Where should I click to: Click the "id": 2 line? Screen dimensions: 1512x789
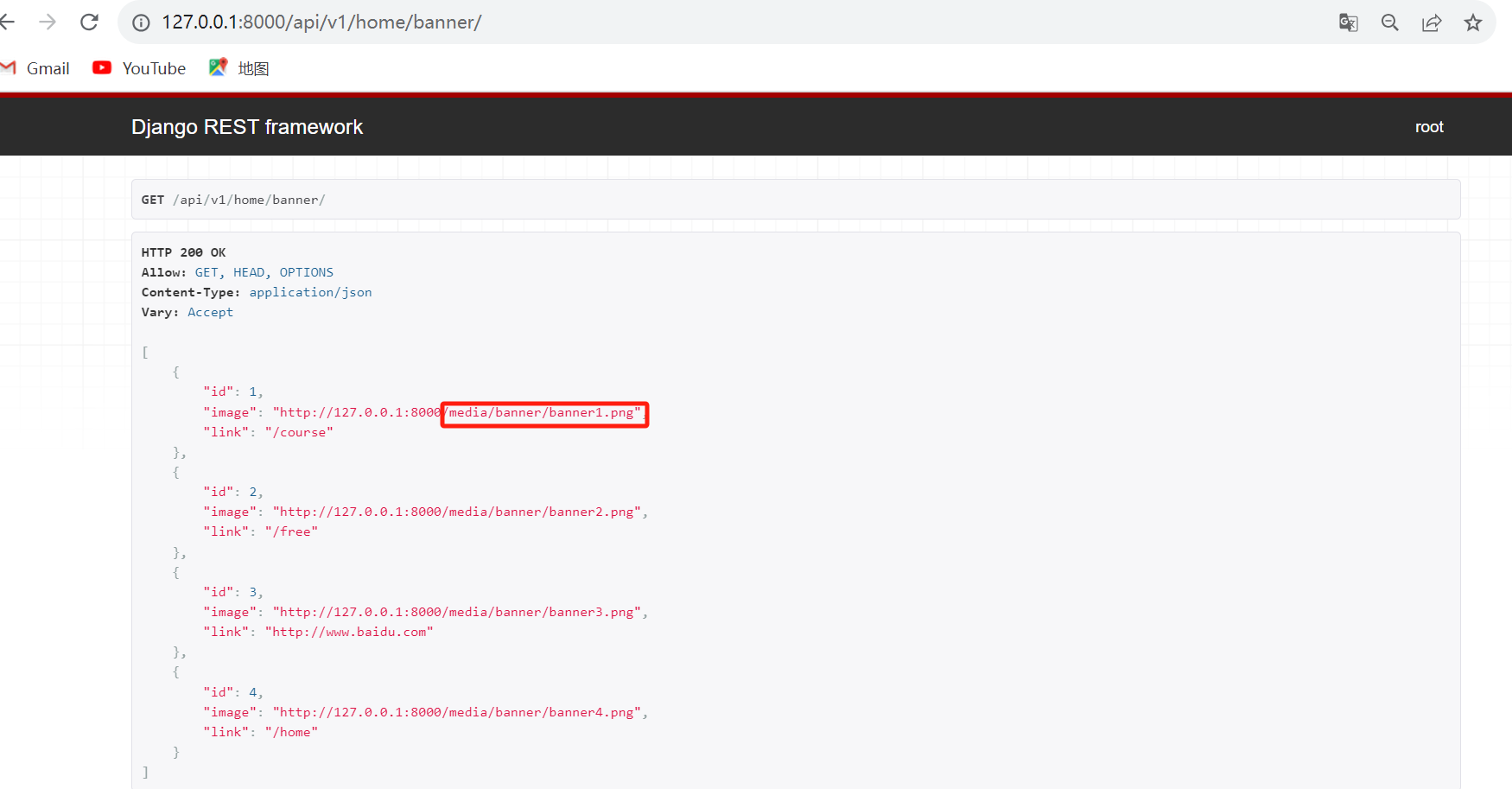pos(233,492)
